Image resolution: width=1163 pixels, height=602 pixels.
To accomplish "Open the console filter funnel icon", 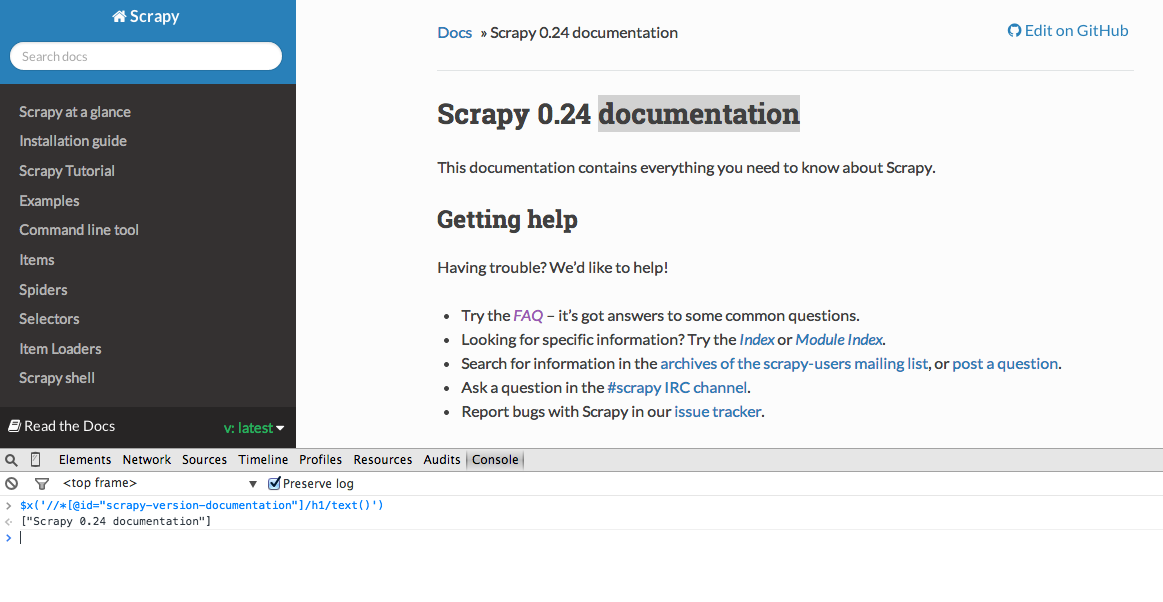I will [42, 483].
